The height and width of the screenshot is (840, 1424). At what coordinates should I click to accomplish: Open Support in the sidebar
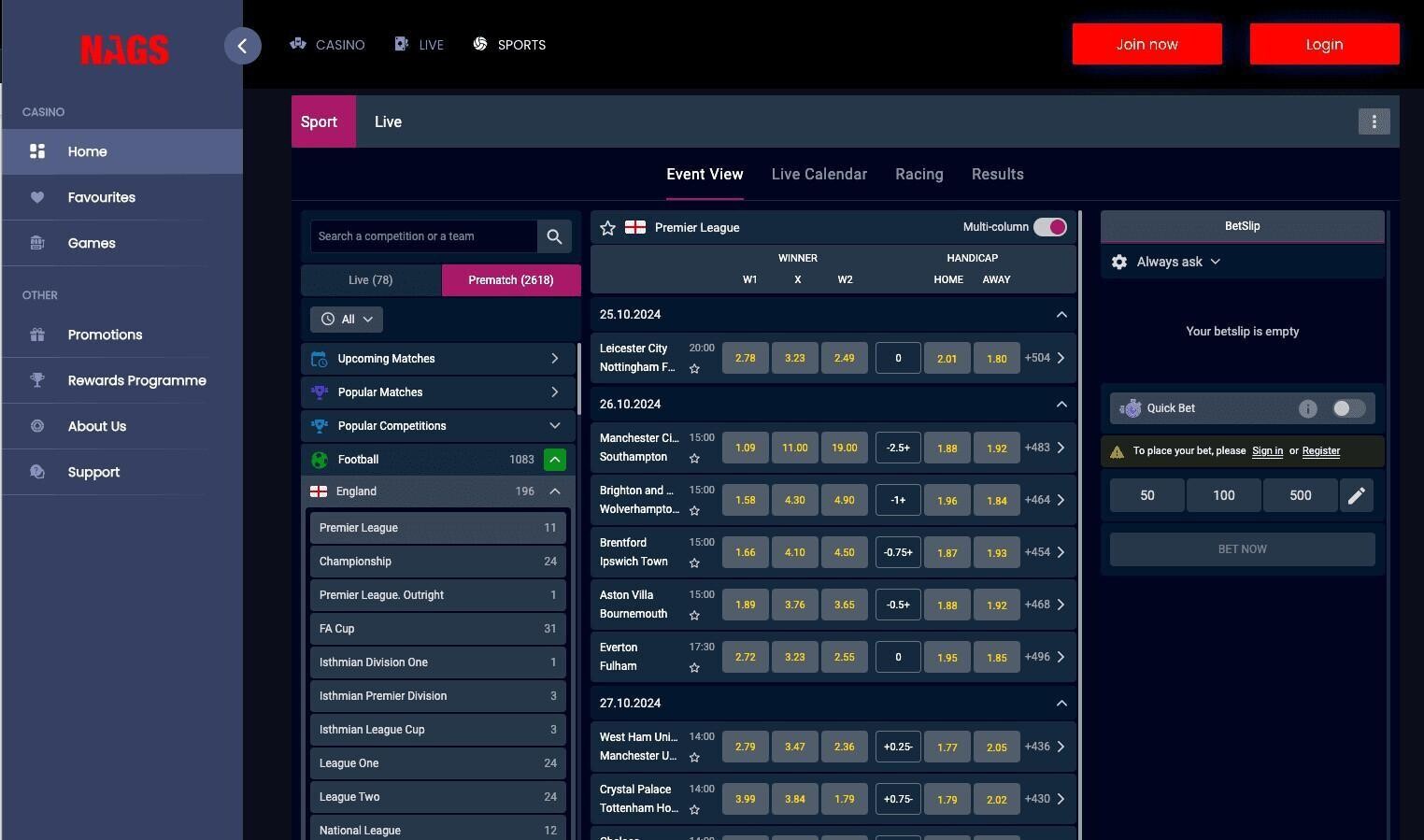[122, 472]
